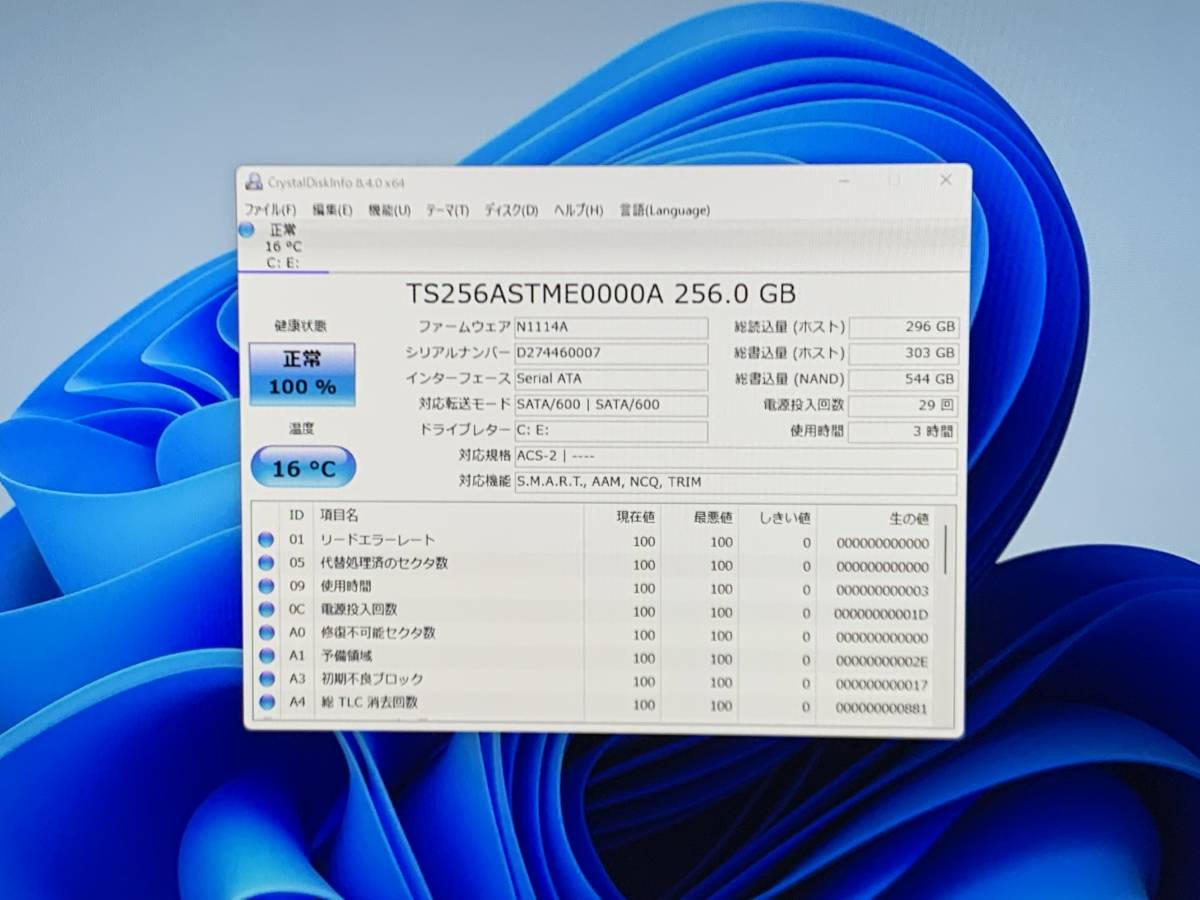Click the disk model title TS256ASTME0000A 256.0 GB
This screenshot has height=900, width=1200.
601,293
